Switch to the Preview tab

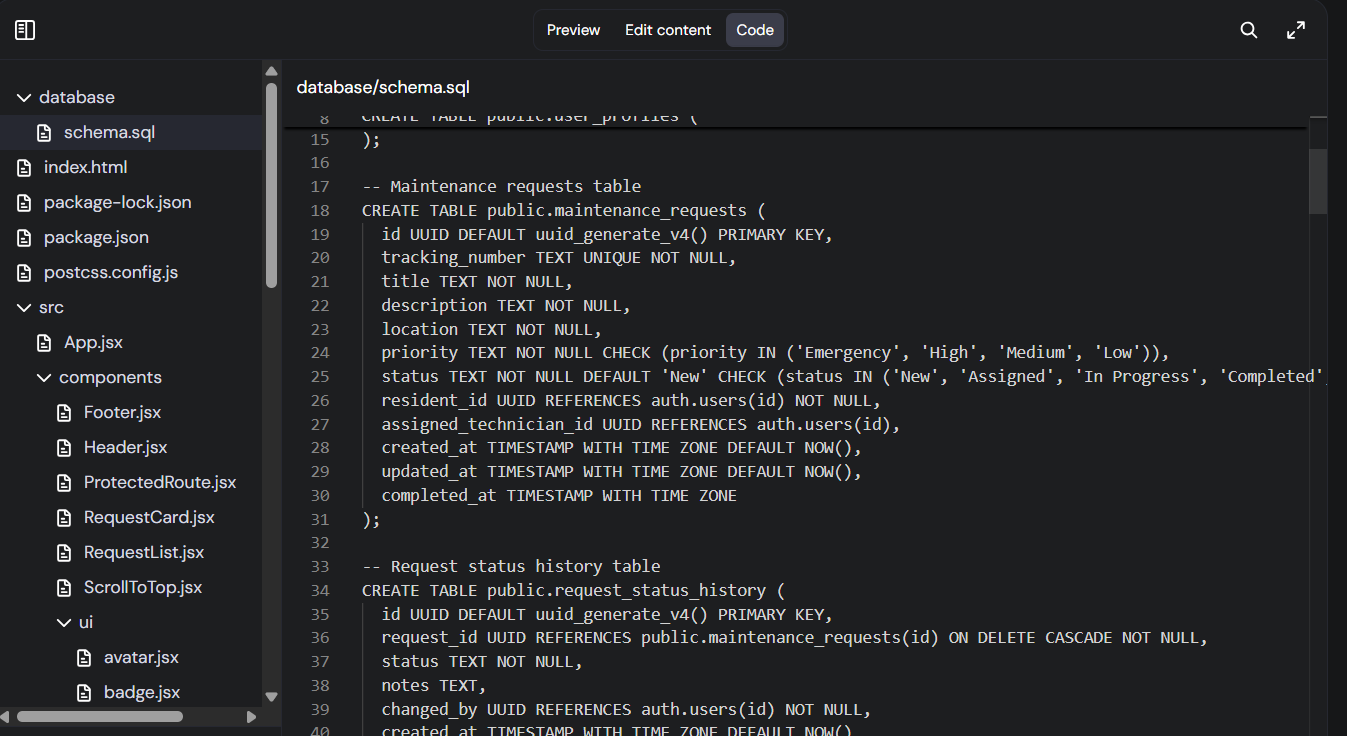click(x=573, y=30)
